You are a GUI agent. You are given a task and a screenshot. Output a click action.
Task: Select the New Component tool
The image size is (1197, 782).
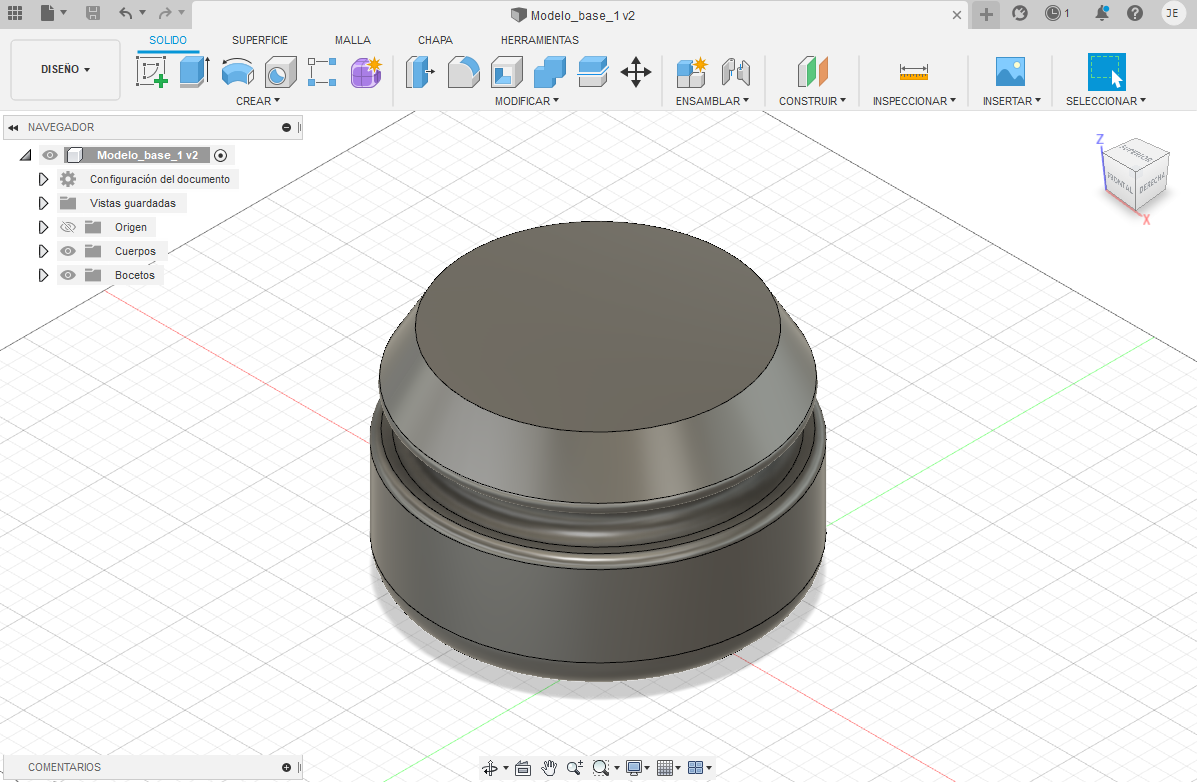(x=692, y=72)
